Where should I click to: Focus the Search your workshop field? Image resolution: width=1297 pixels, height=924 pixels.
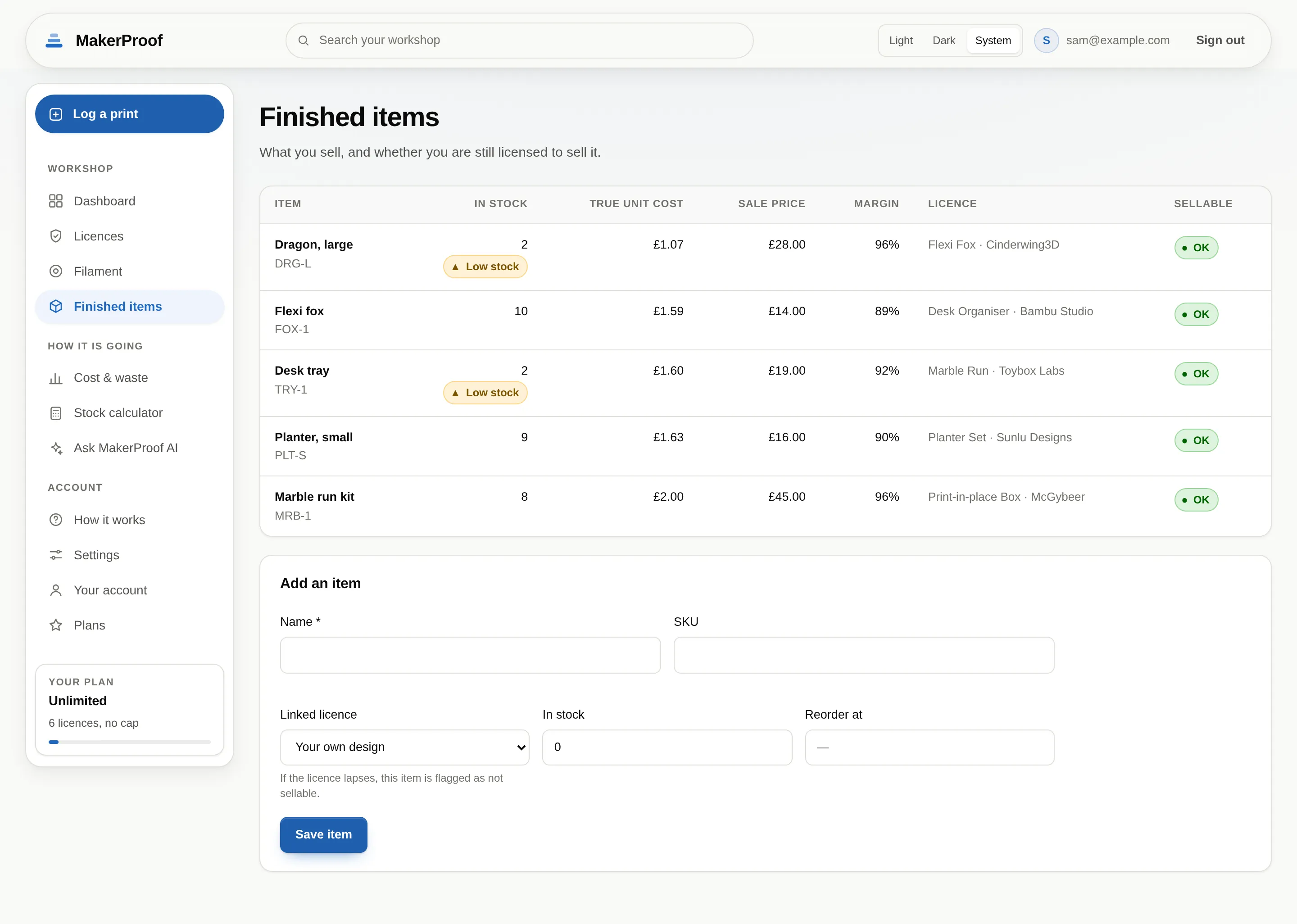519,41
